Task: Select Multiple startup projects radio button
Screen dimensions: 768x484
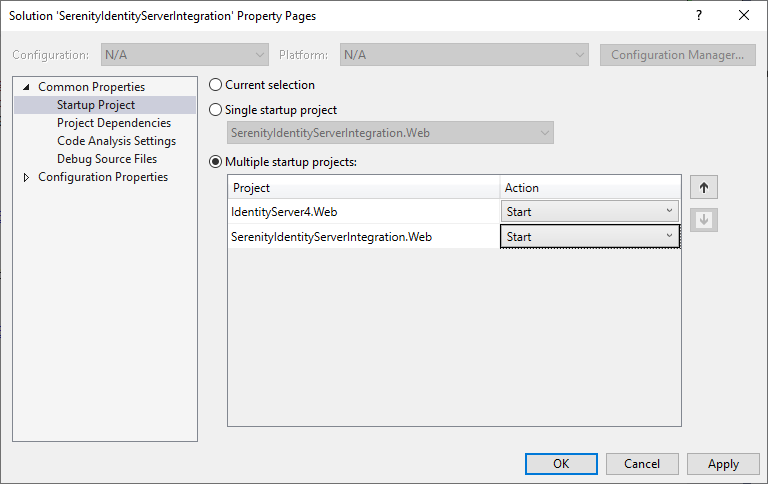Action: [x=216, y=162]
